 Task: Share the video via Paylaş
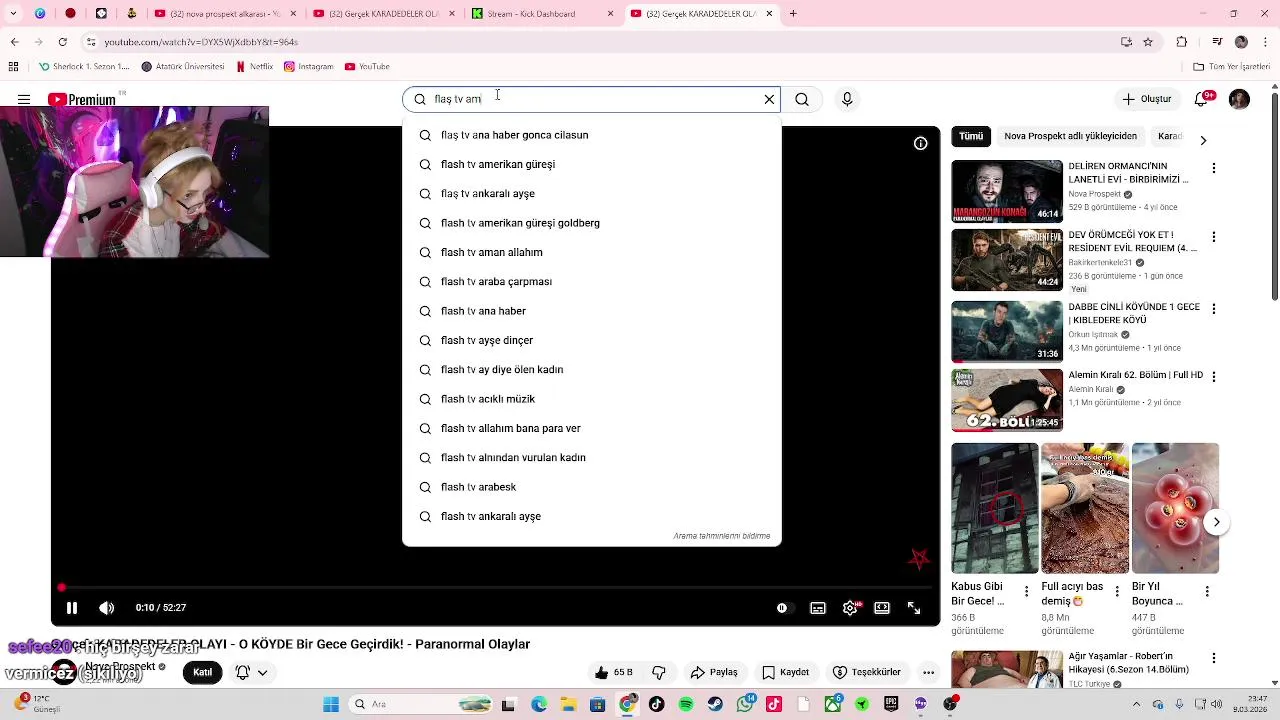click(714, 672)
